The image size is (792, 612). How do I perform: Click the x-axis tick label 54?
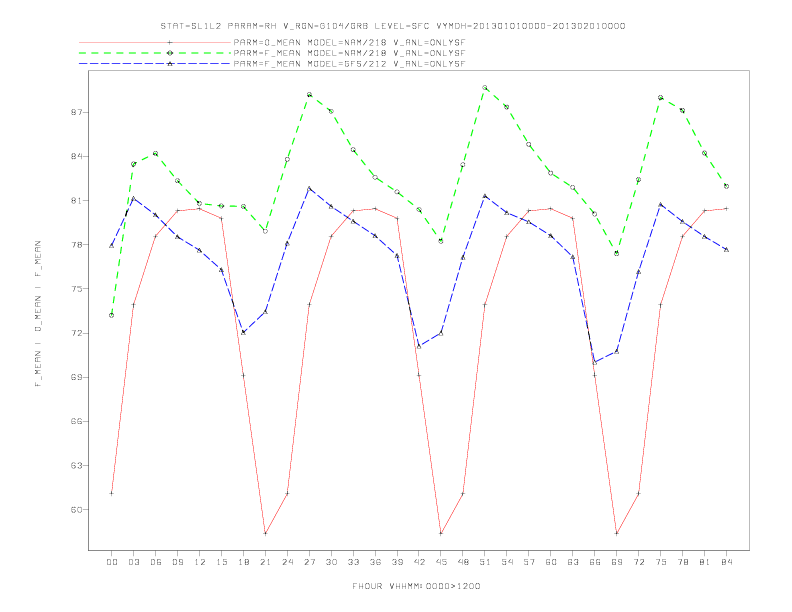tap(507, 562)
